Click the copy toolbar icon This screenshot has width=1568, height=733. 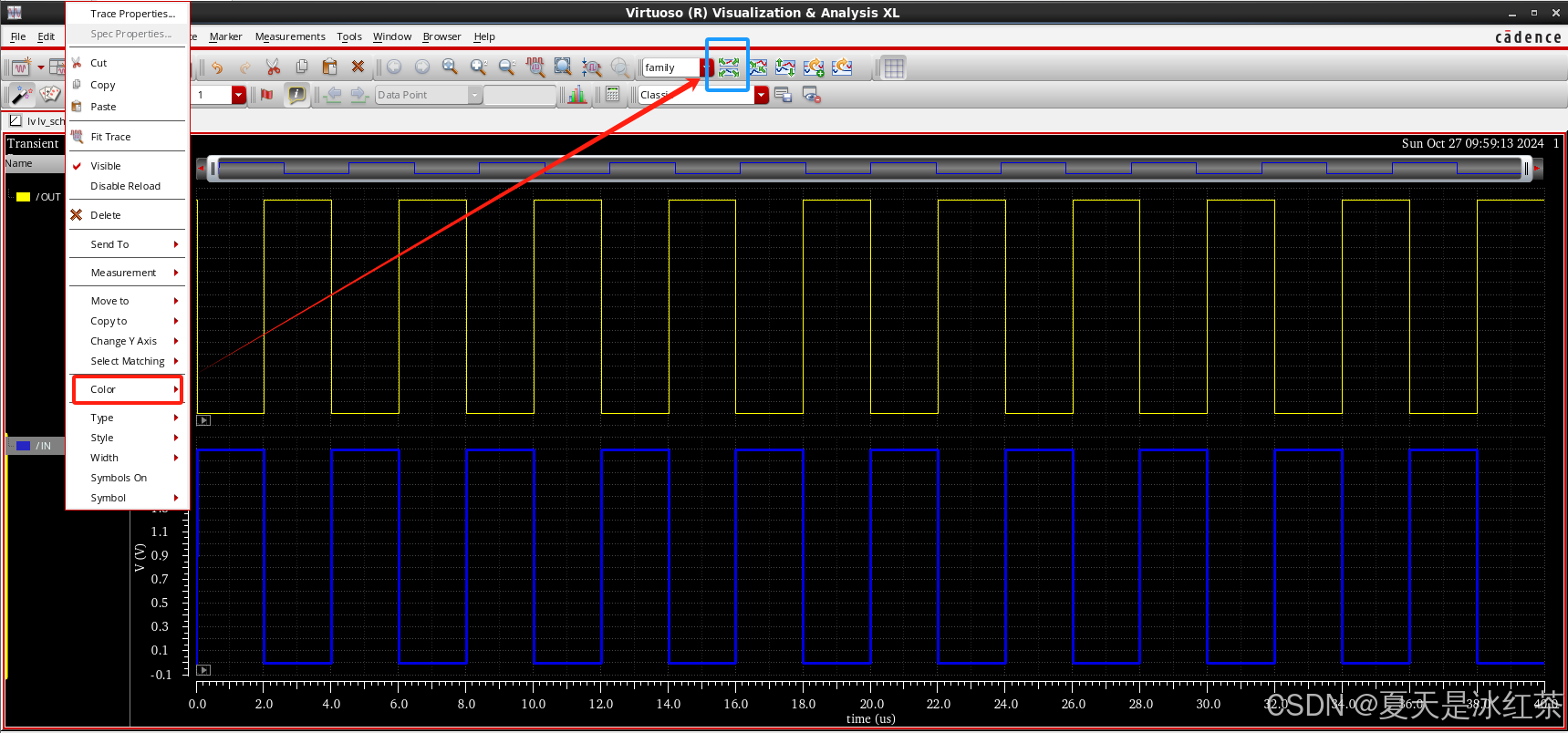coord(302,67)
